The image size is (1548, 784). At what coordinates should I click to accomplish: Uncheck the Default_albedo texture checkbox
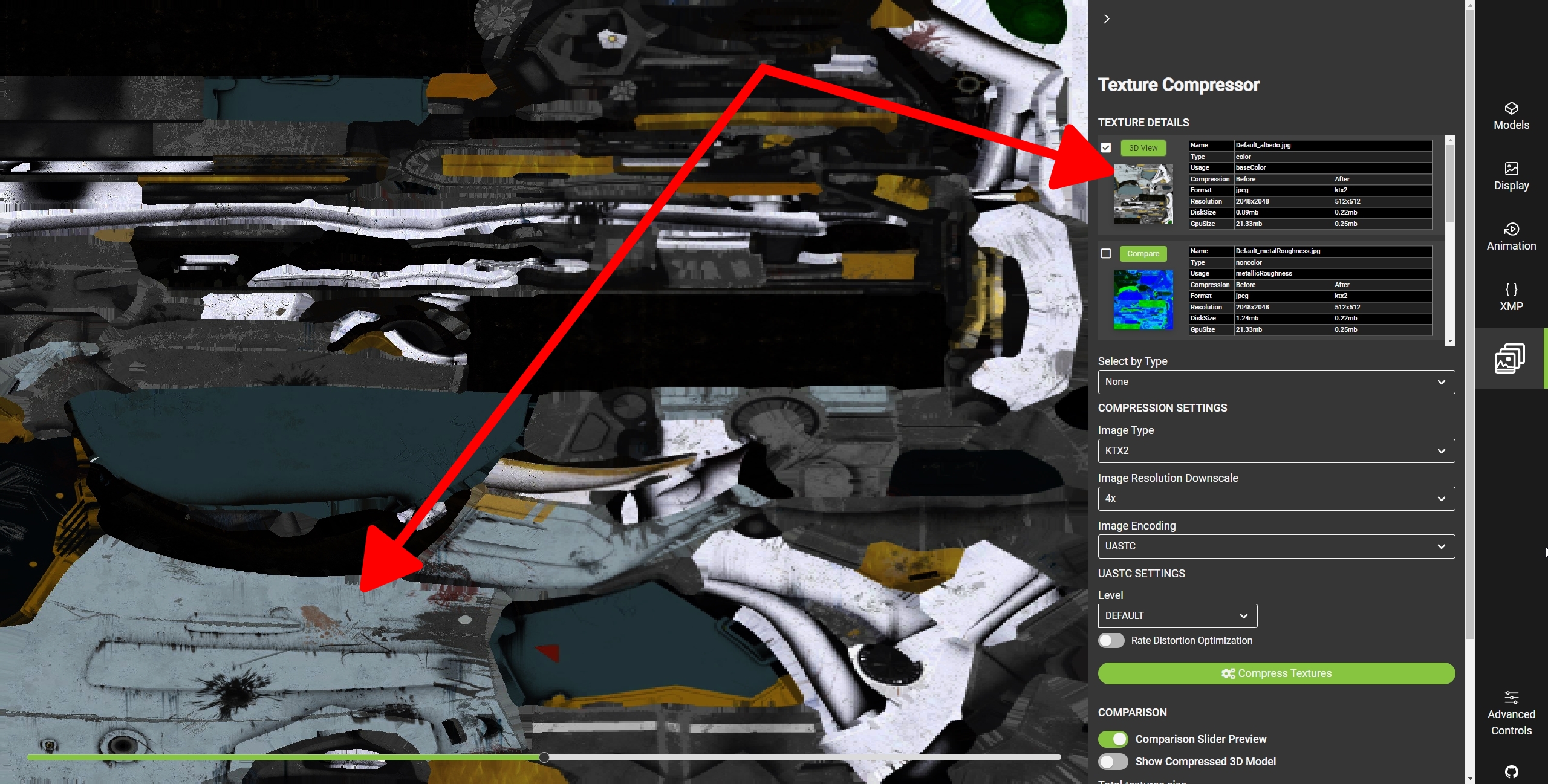pos(1107,147)
